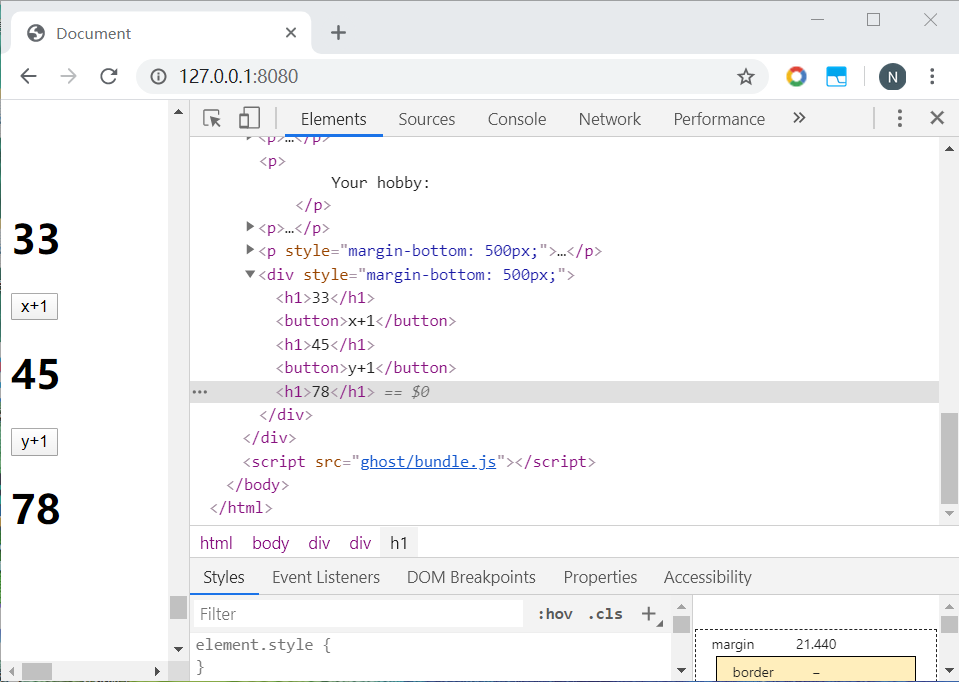Click the closing body tag line
Viewport: 959px width, 682px height.
point(257,485)
